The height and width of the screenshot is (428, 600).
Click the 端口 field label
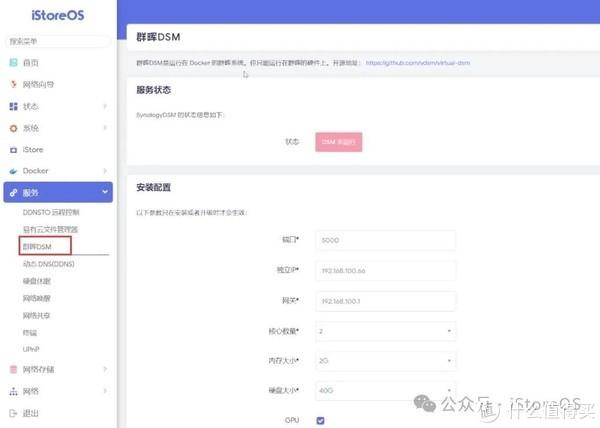coord(290,240)
